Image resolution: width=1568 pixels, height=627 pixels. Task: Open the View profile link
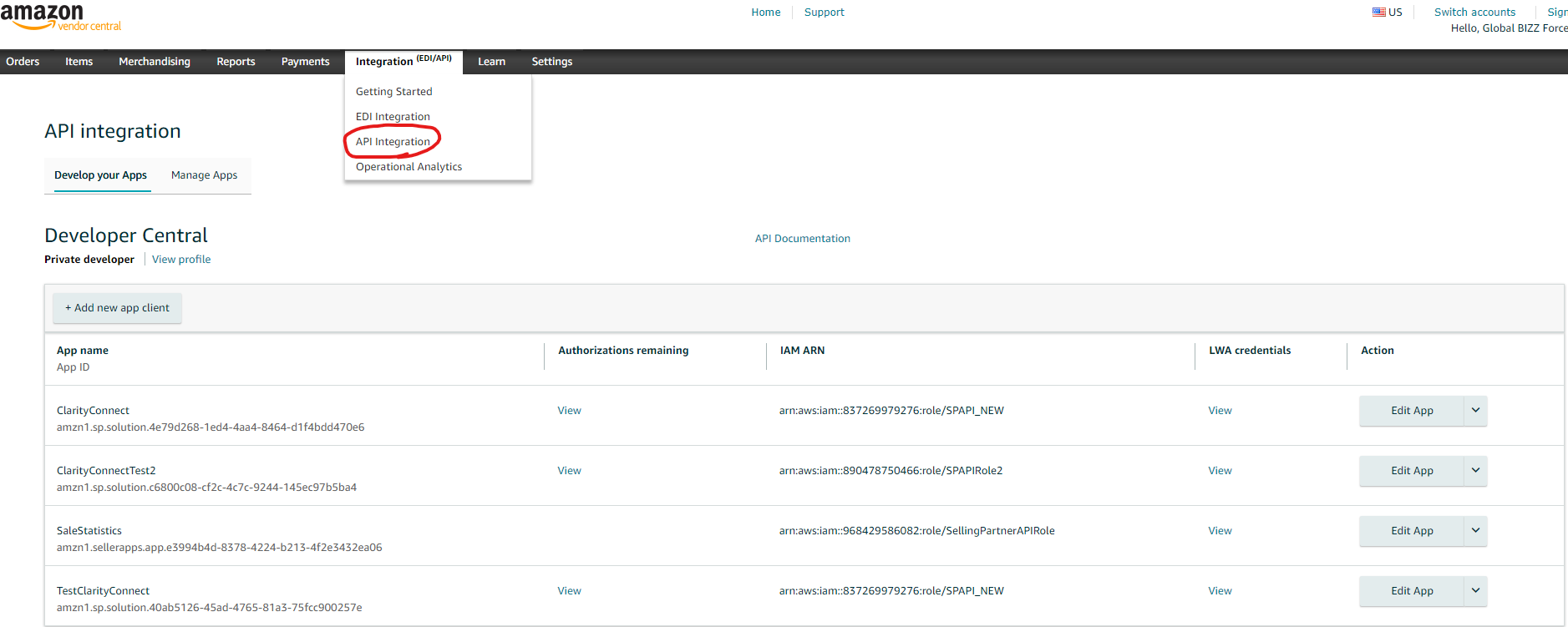(181, 260)
